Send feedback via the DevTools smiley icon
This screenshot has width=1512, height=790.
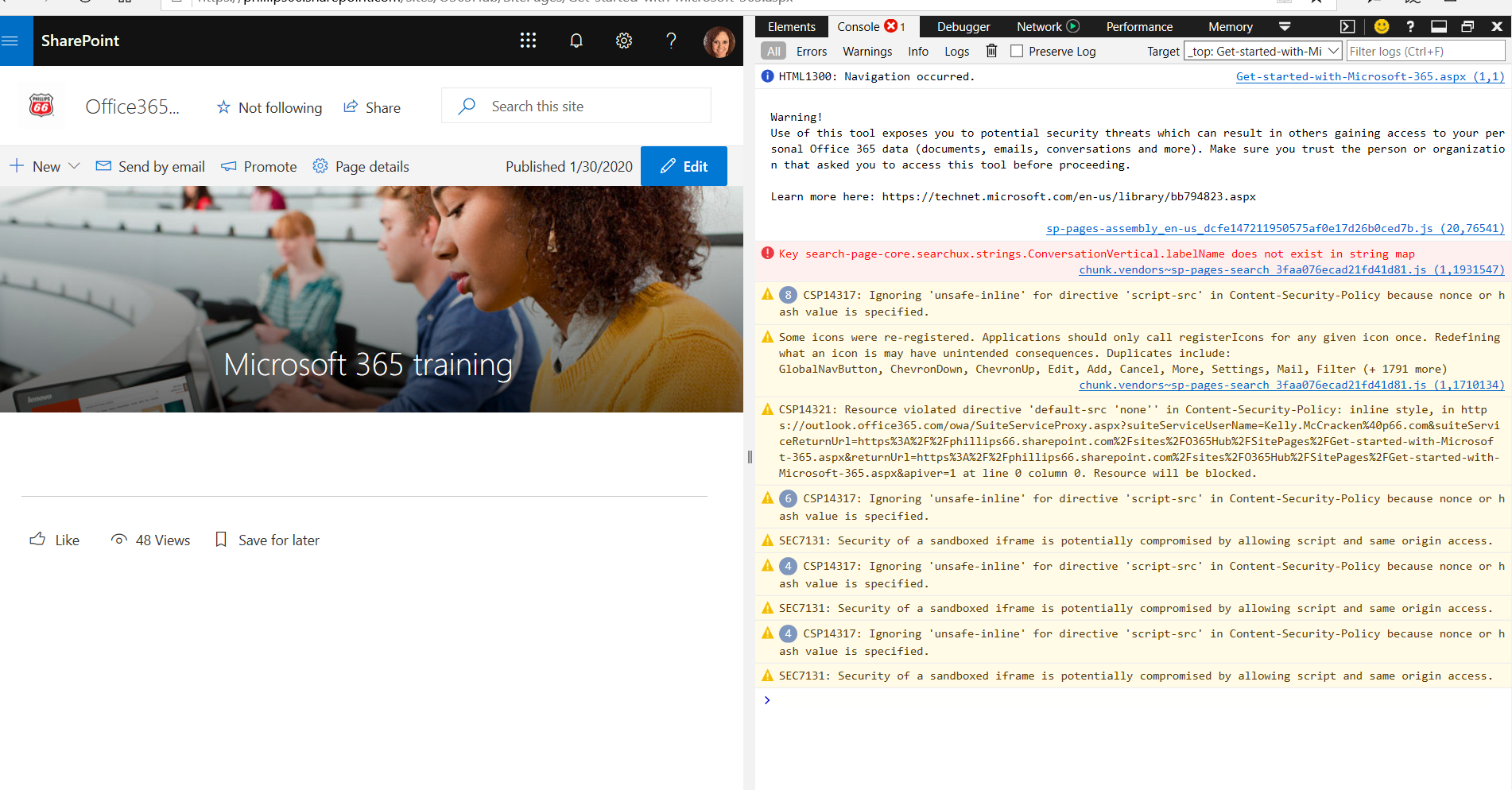pos(1381,26)
